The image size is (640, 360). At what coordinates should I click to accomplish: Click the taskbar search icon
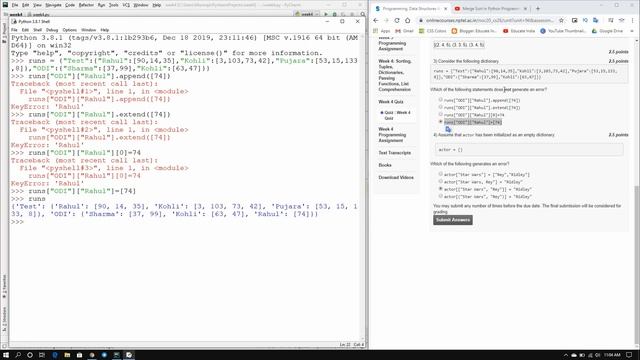coord(18,355)
